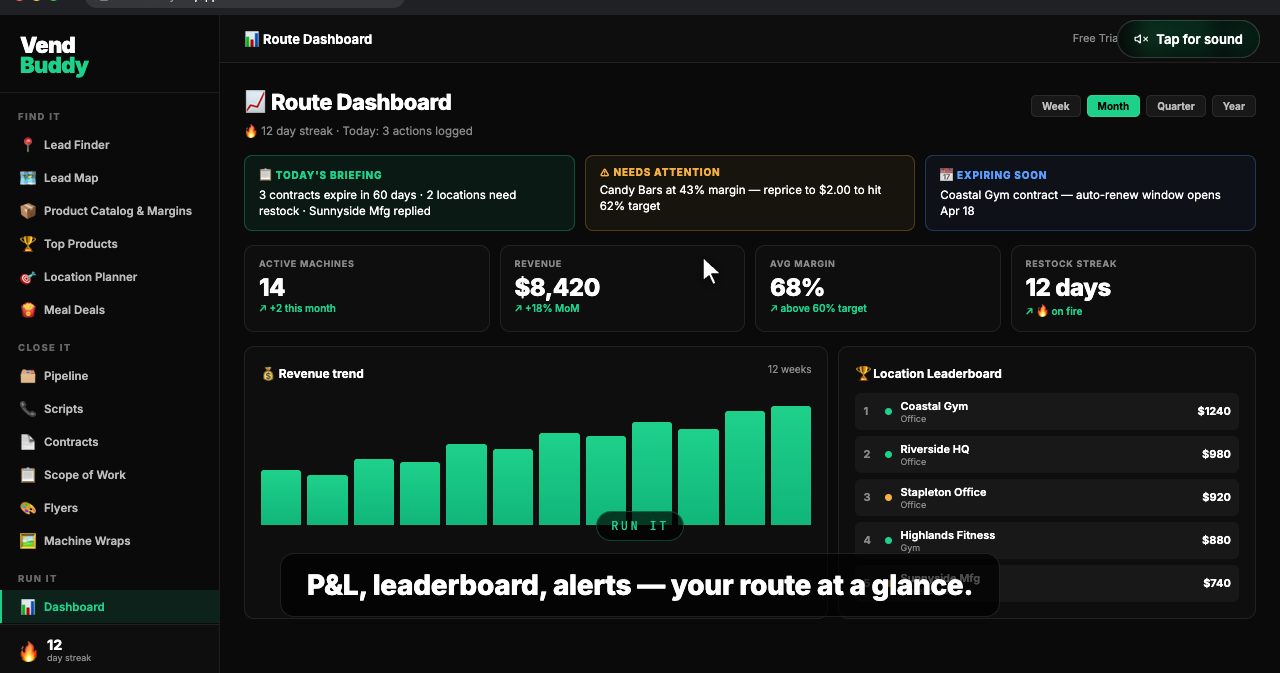The height and width of the screenshot is (673, 1280).
Task: Click the Scope of Work clipboard icon
Action: (x=28, y=475)
